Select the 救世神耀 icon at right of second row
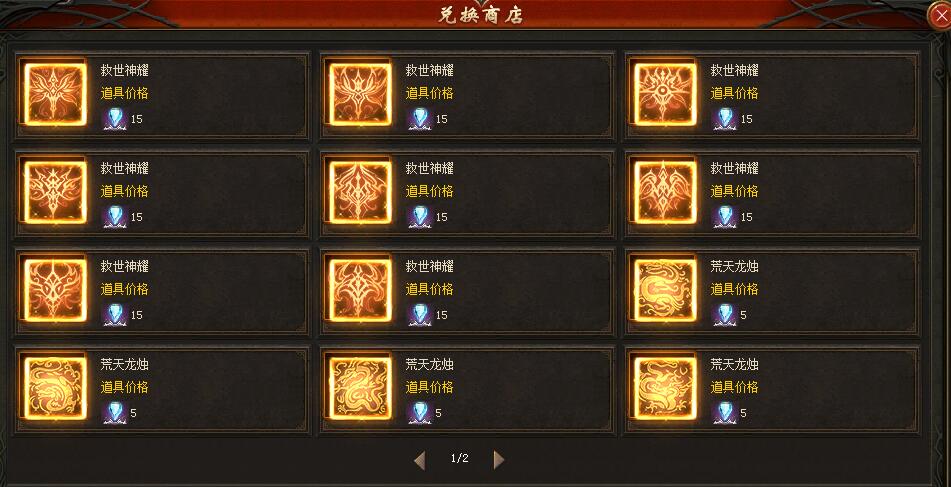Screen dimensions: 951x487 [665, 192]
